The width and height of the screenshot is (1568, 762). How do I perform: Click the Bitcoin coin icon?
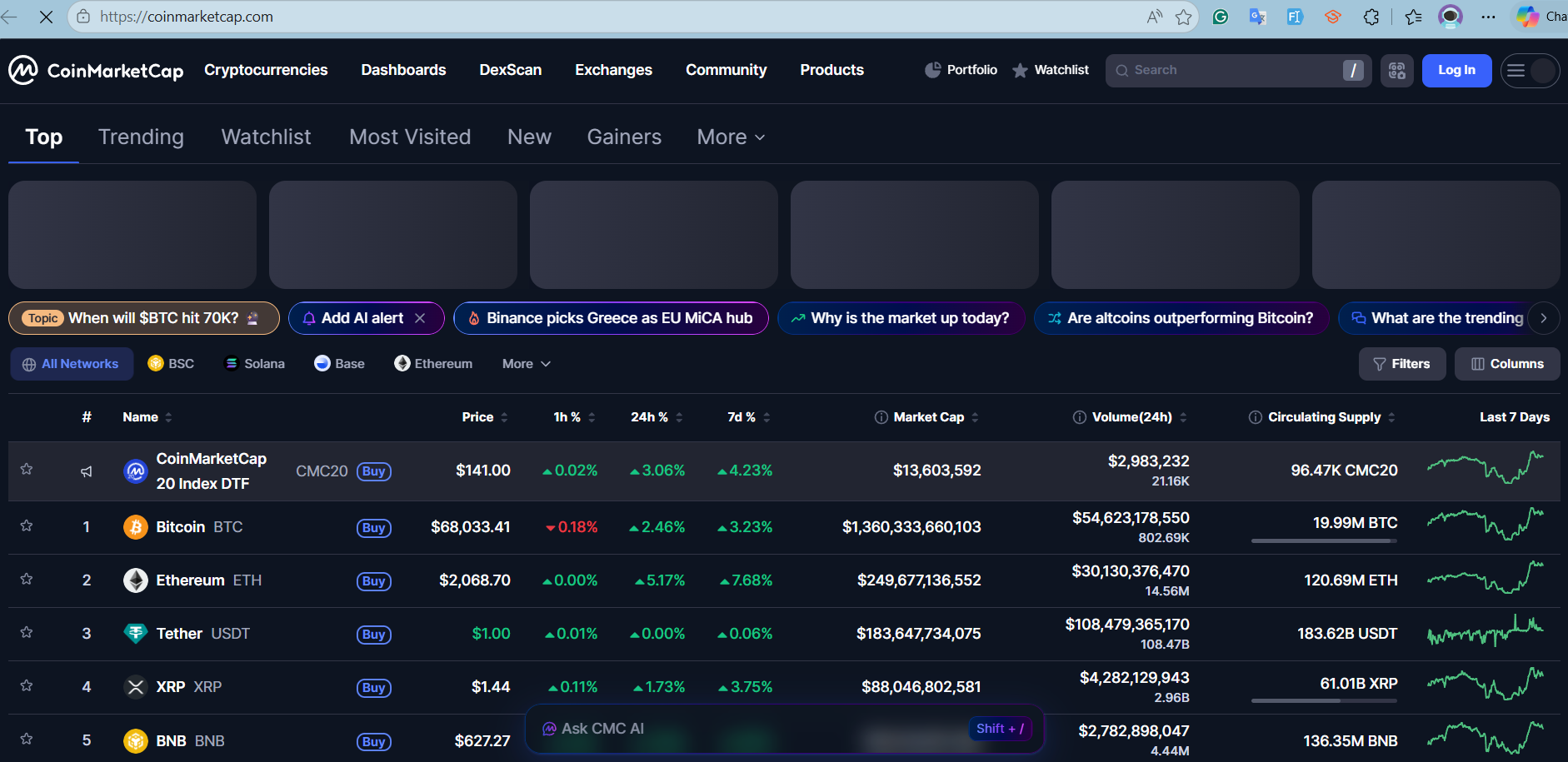pos(135,527)
